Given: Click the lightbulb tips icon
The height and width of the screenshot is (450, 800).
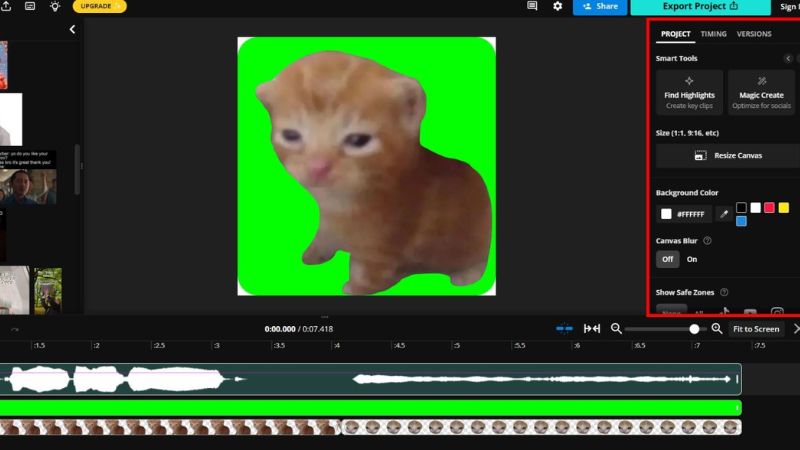Looking at the screenshot, I should point(54,6).
